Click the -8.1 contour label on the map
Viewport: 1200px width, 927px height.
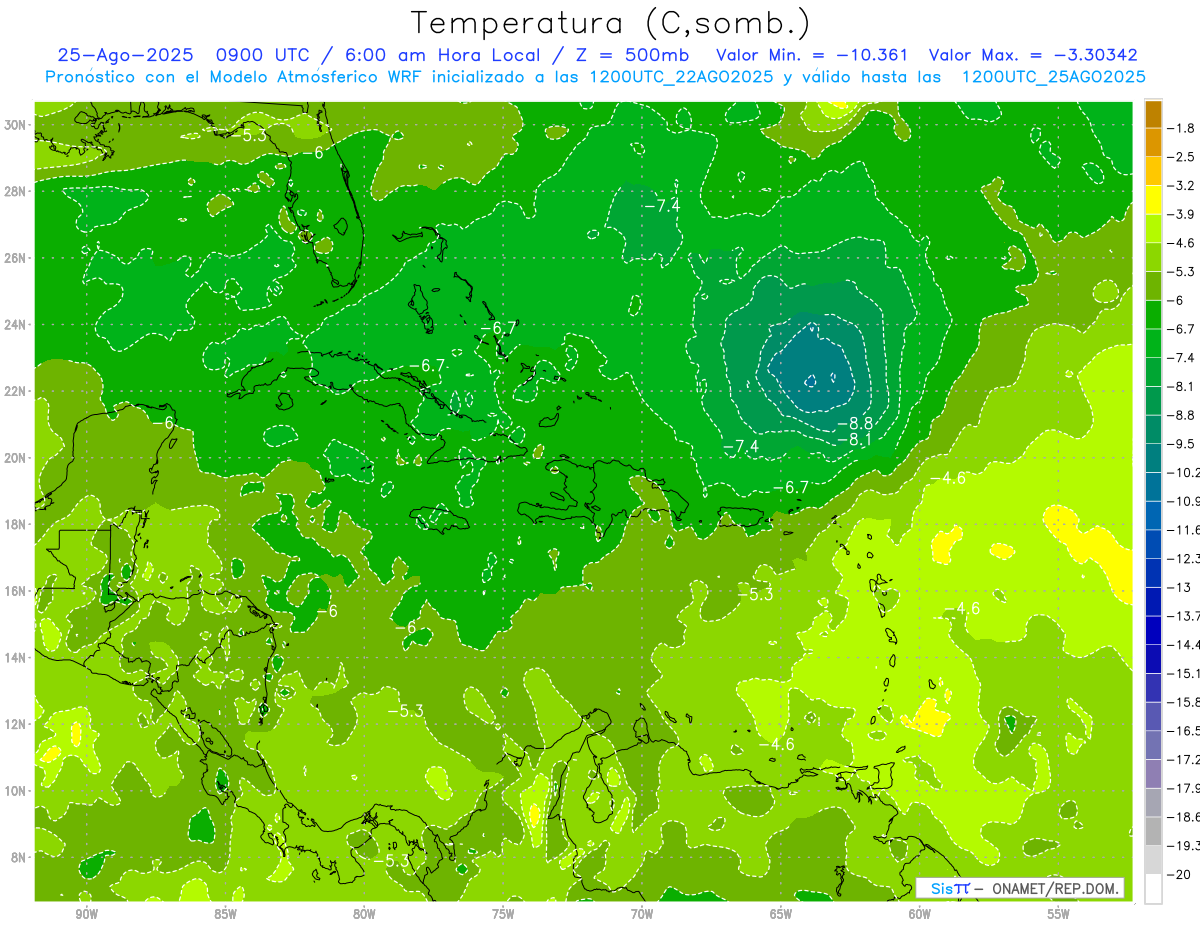pyautogui.click(x=855, y=439)
